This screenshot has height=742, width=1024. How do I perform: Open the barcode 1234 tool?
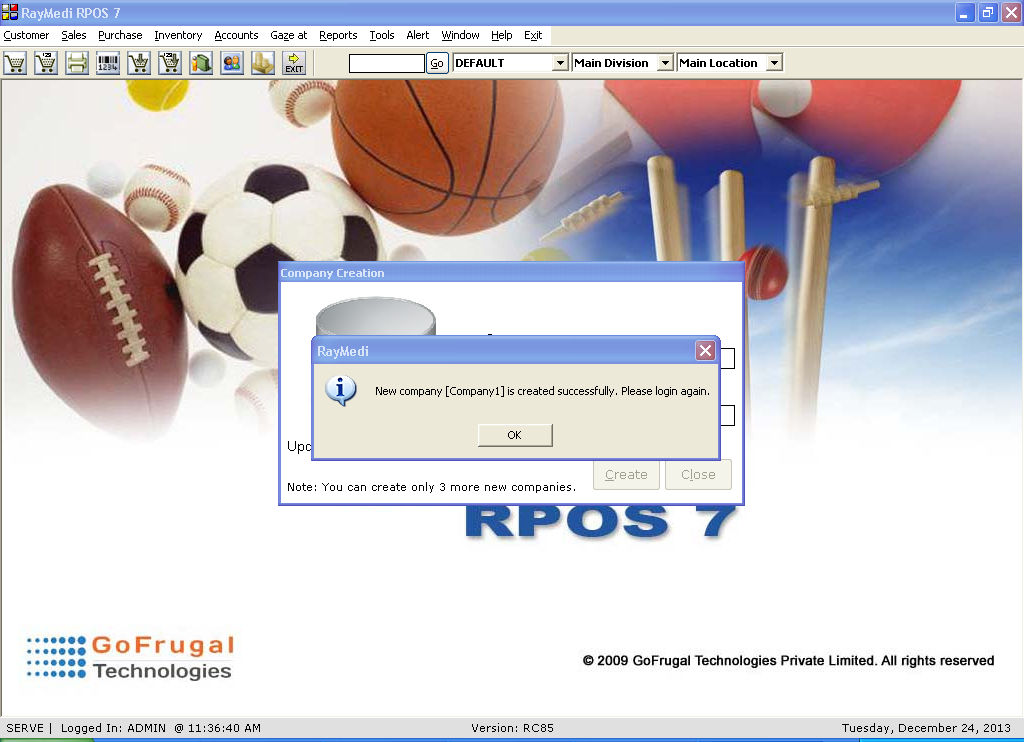pyautogui.click(x=108, y=63)
